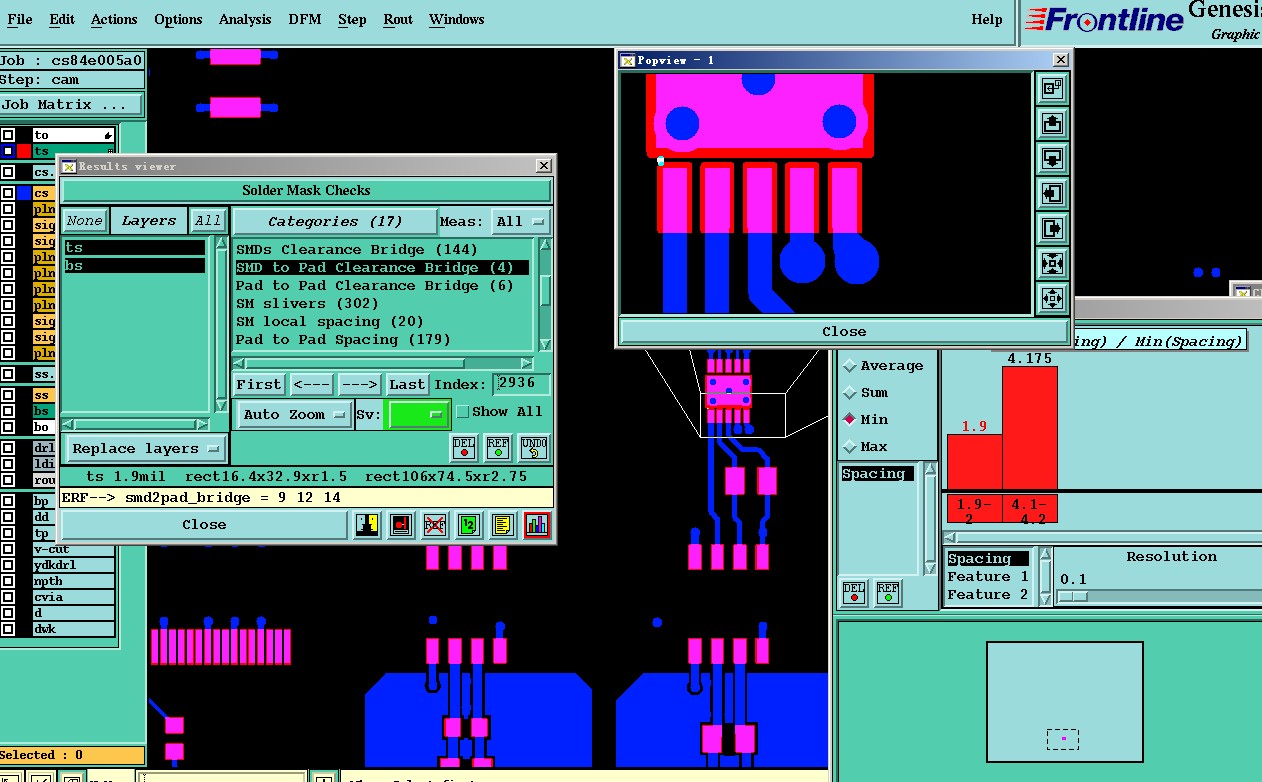
Task: Open the File menu
Action: pyautogui.click(x=19, y=19)
